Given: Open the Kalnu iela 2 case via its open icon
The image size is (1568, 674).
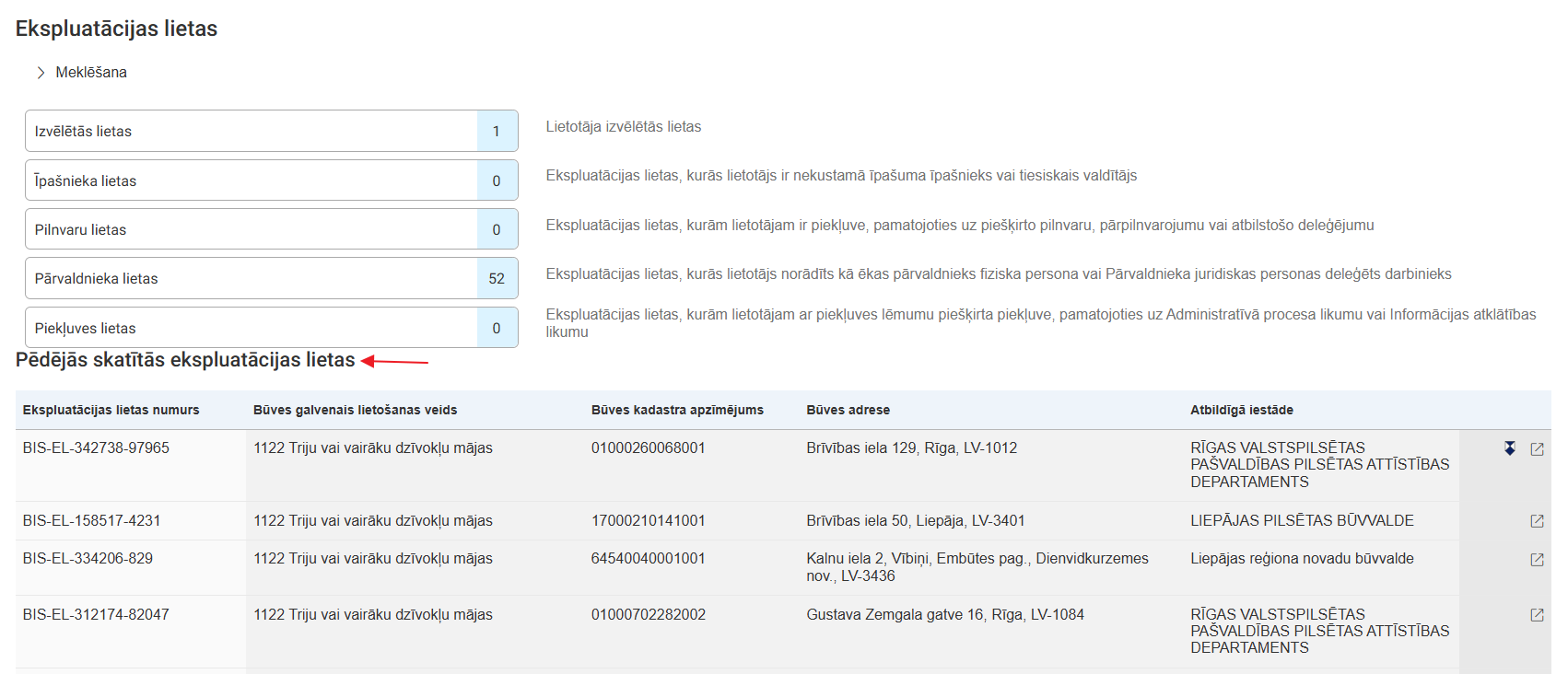Looking at the screenshot, I should click(x=1537, y=560).
